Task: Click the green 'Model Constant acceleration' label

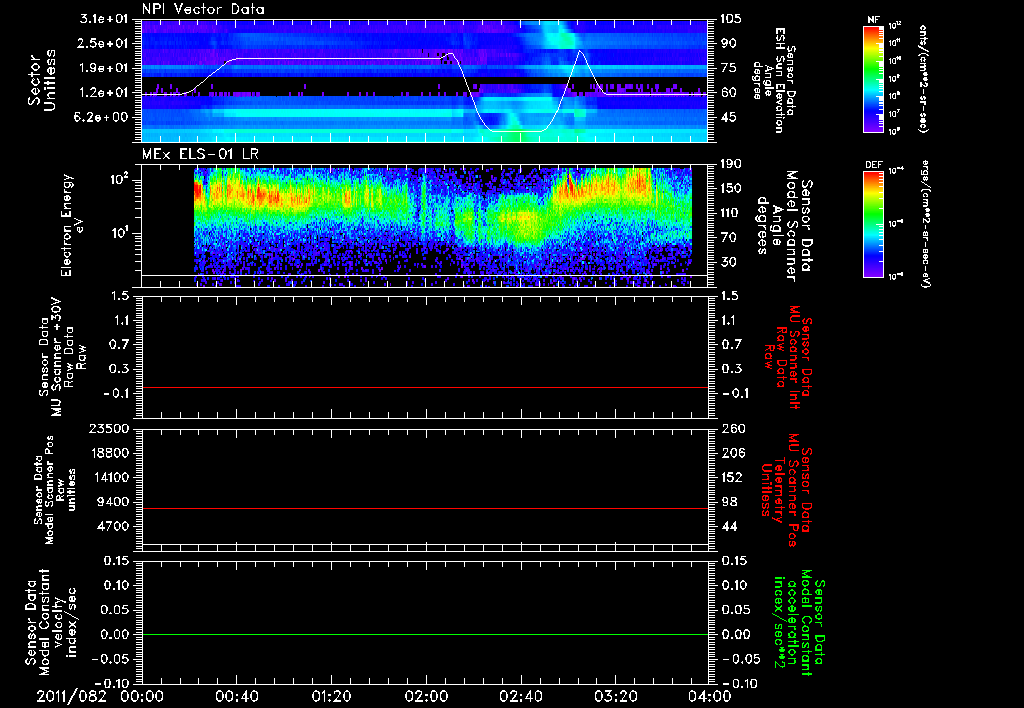Action: 799,622
